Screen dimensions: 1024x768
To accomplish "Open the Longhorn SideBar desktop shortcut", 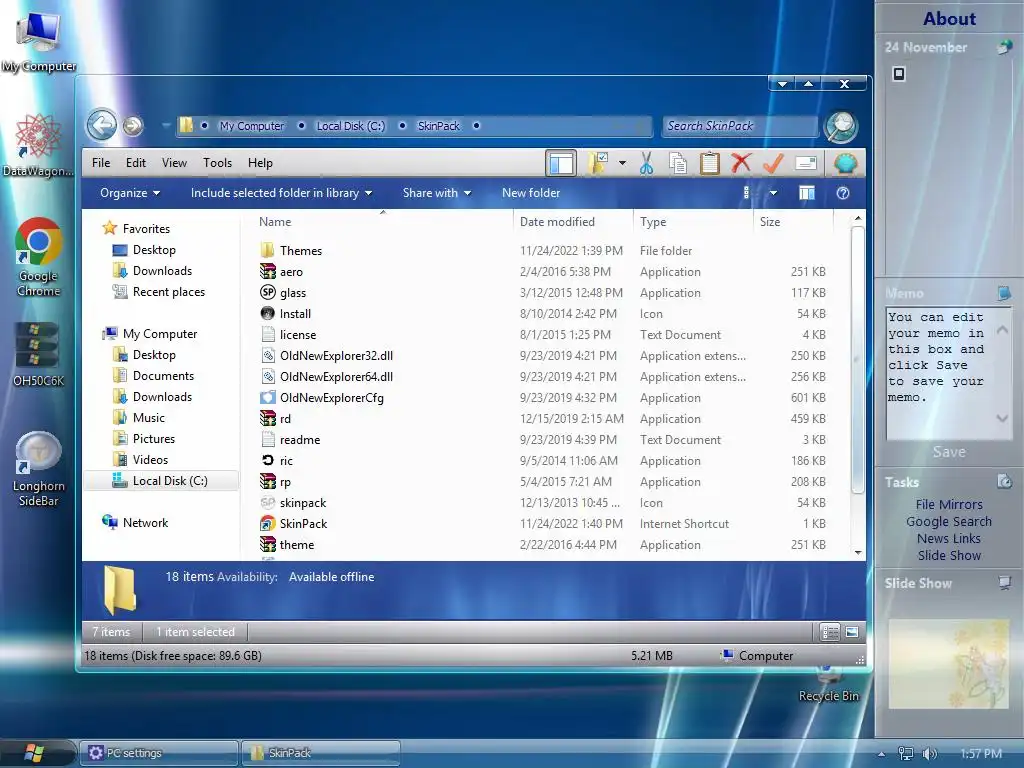I will (39, 469).
